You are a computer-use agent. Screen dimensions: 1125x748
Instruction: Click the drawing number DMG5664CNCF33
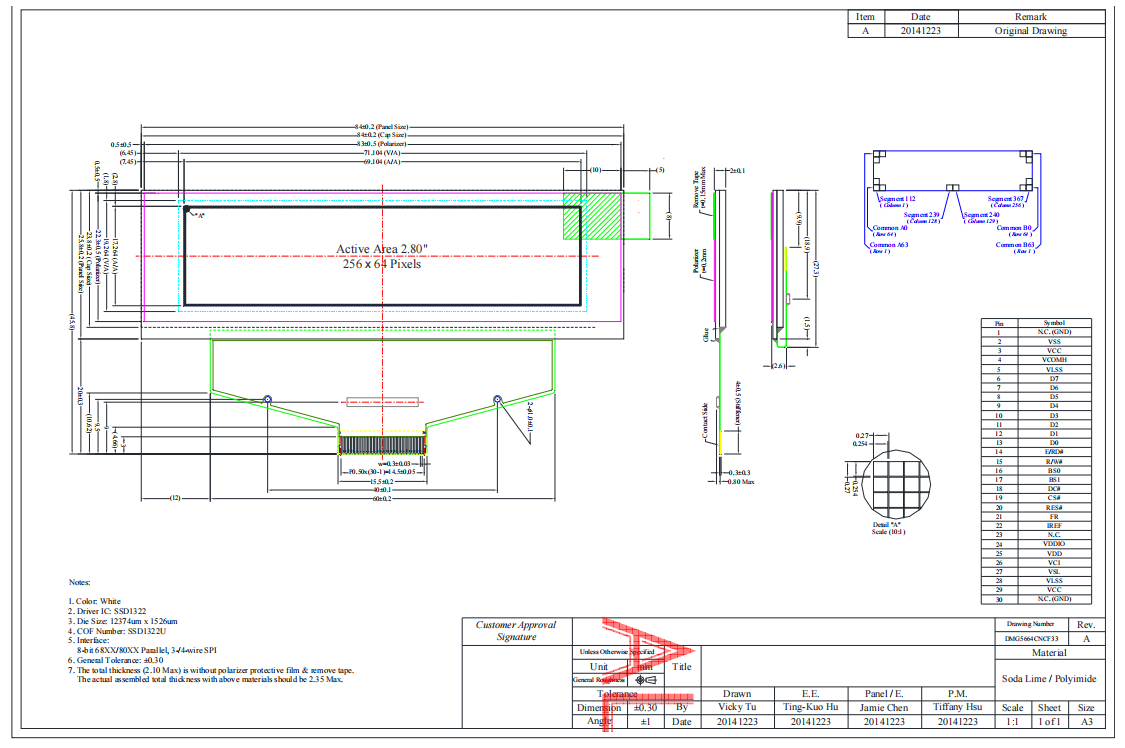tap(1031, 638)
